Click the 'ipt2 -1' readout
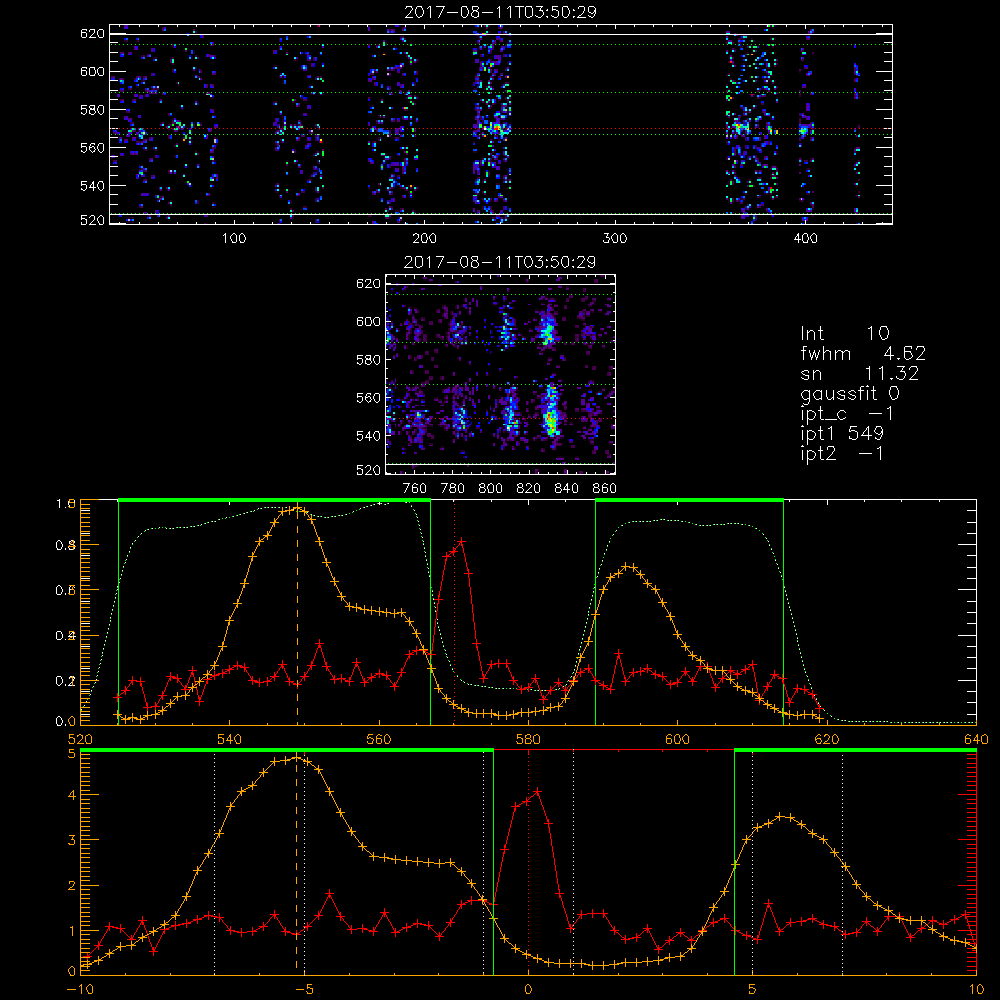 842,453
